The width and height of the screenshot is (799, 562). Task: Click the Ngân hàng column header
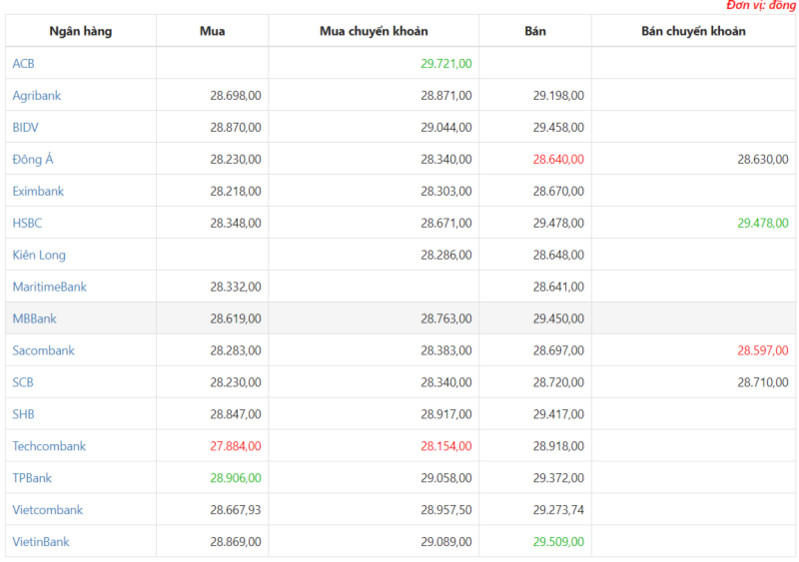(81, 31)
